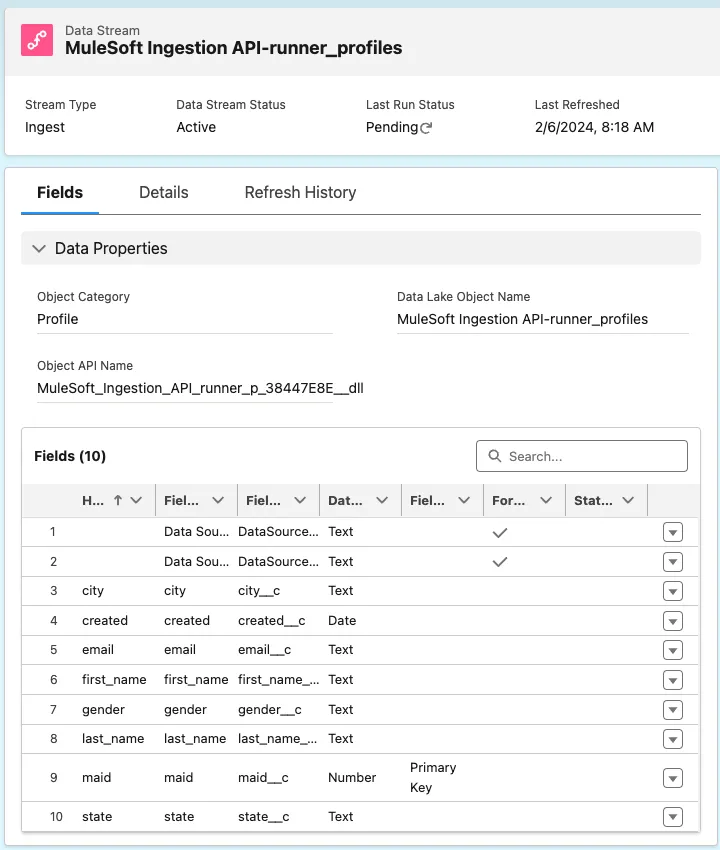Click the Dat... column header label
720x850 pixels.
pyautogui.click(x=345, y=500)
